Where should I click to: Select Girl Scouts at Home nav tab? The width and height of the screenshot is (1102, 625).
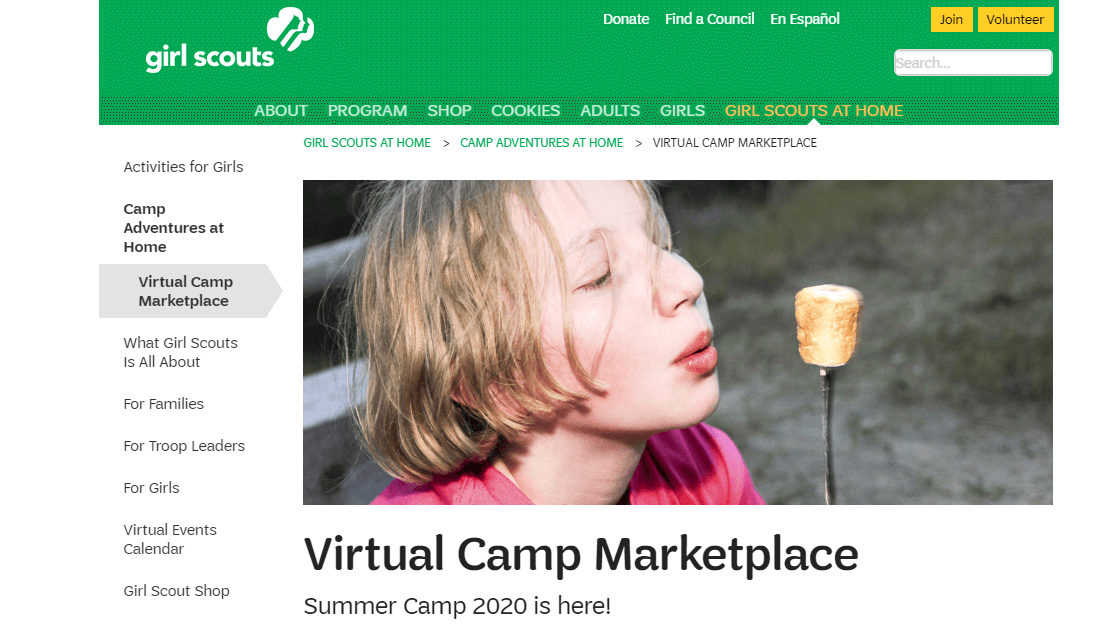pyautogui.click(x=813, y=110)
